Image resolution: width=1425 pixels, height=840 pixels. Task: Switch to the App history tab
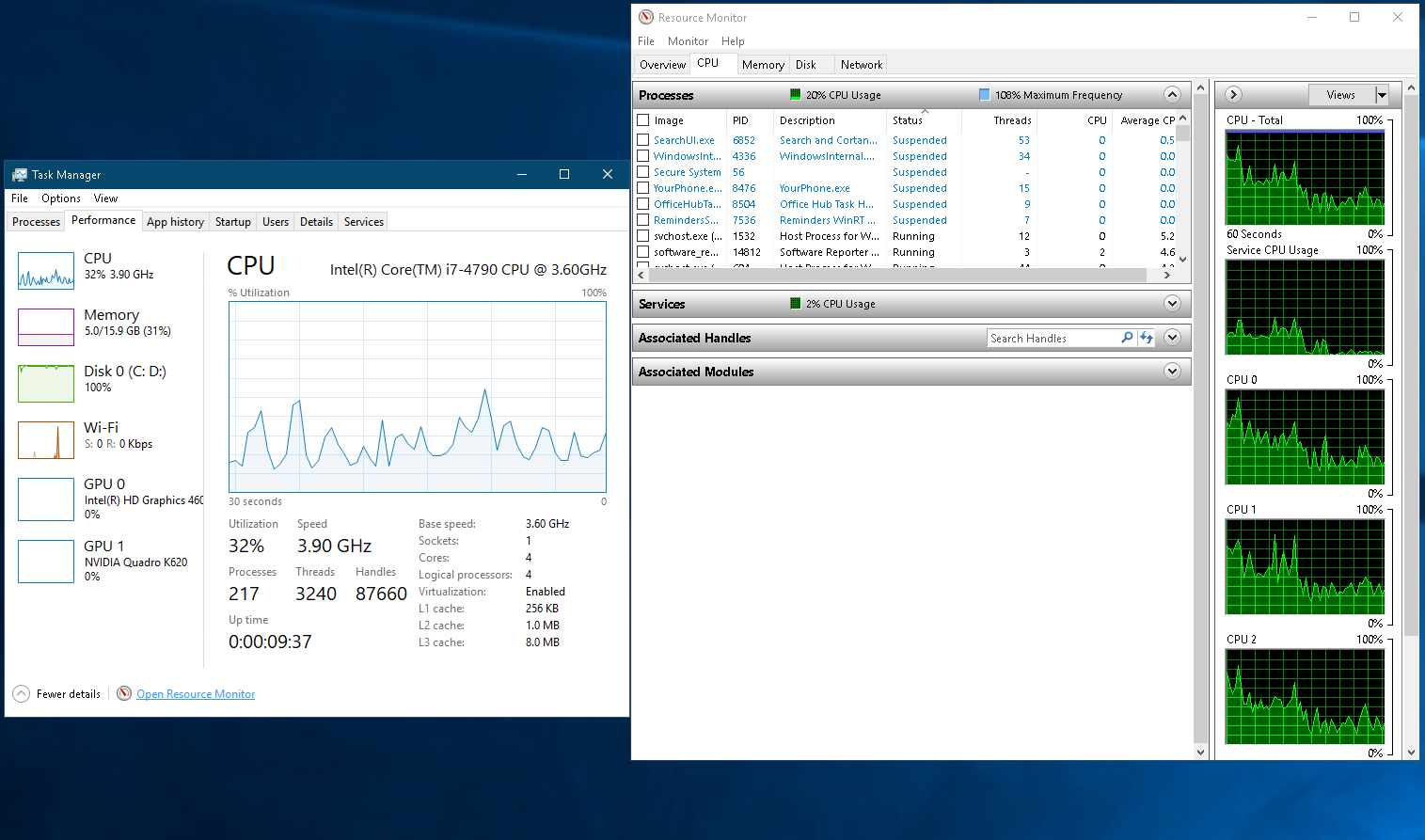click(x=175, y=222)
